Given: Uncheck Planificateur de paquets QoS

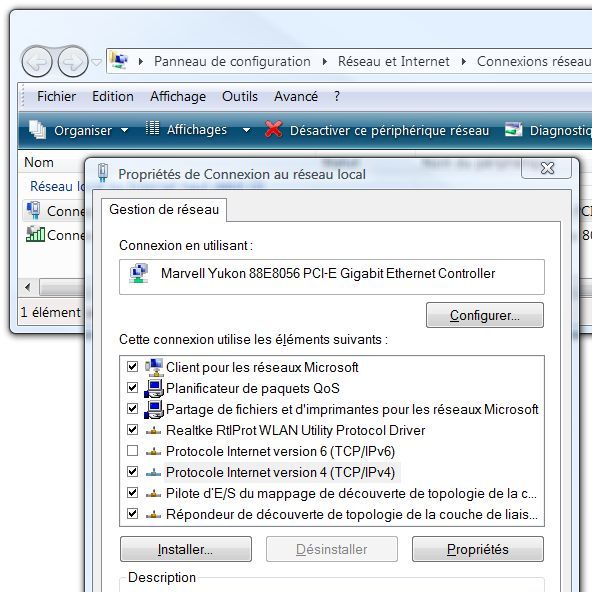Looking at the screenshot, I should 133,388.
